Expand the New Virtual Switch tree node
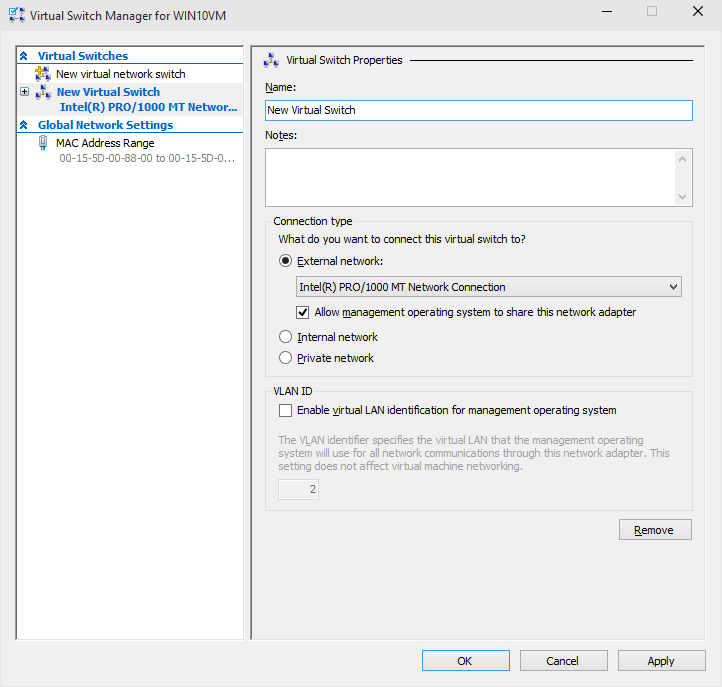Image resolution: width=722 pixels, height=687 pixels. [24, 92]
